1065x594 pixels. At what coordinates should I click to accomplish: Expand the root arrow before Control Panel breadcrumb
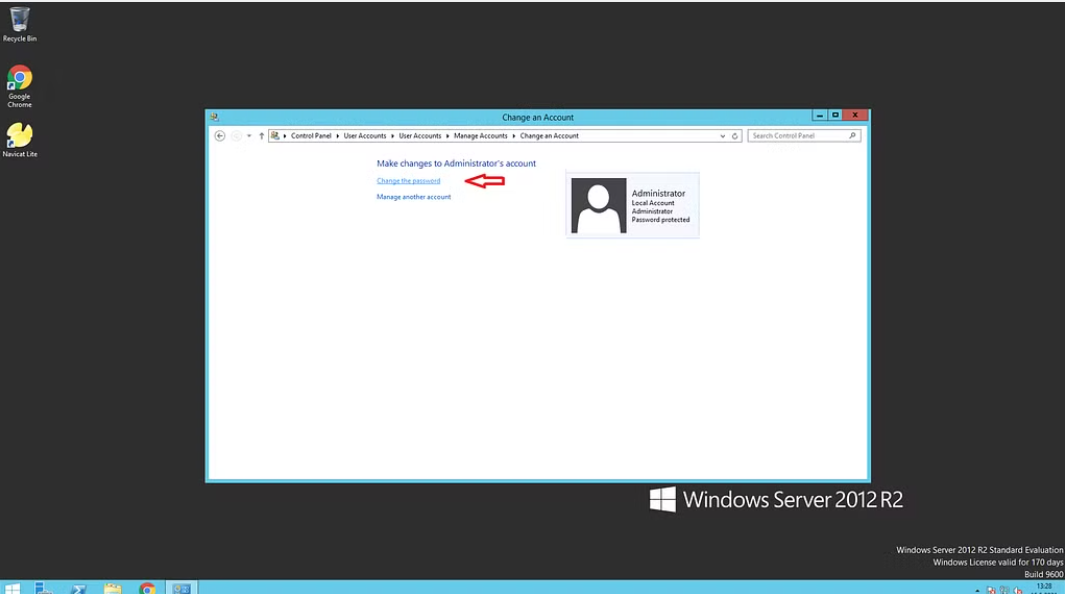tap(285, 136)
